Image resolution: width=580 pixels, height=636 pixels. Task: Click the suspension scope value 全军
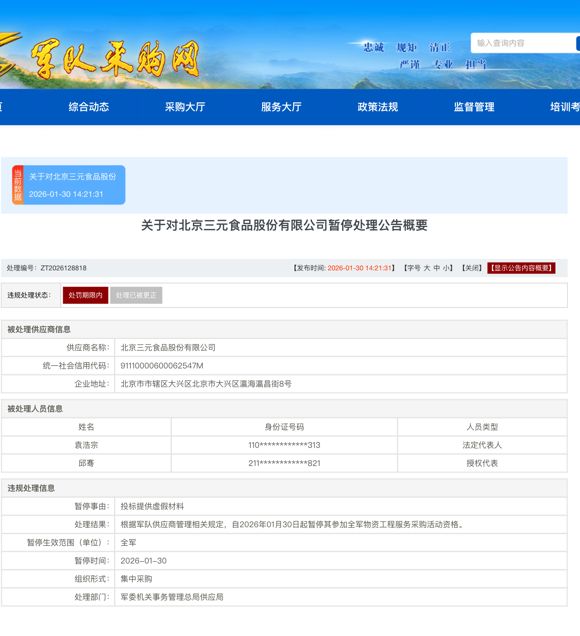[x=128, y=543]
